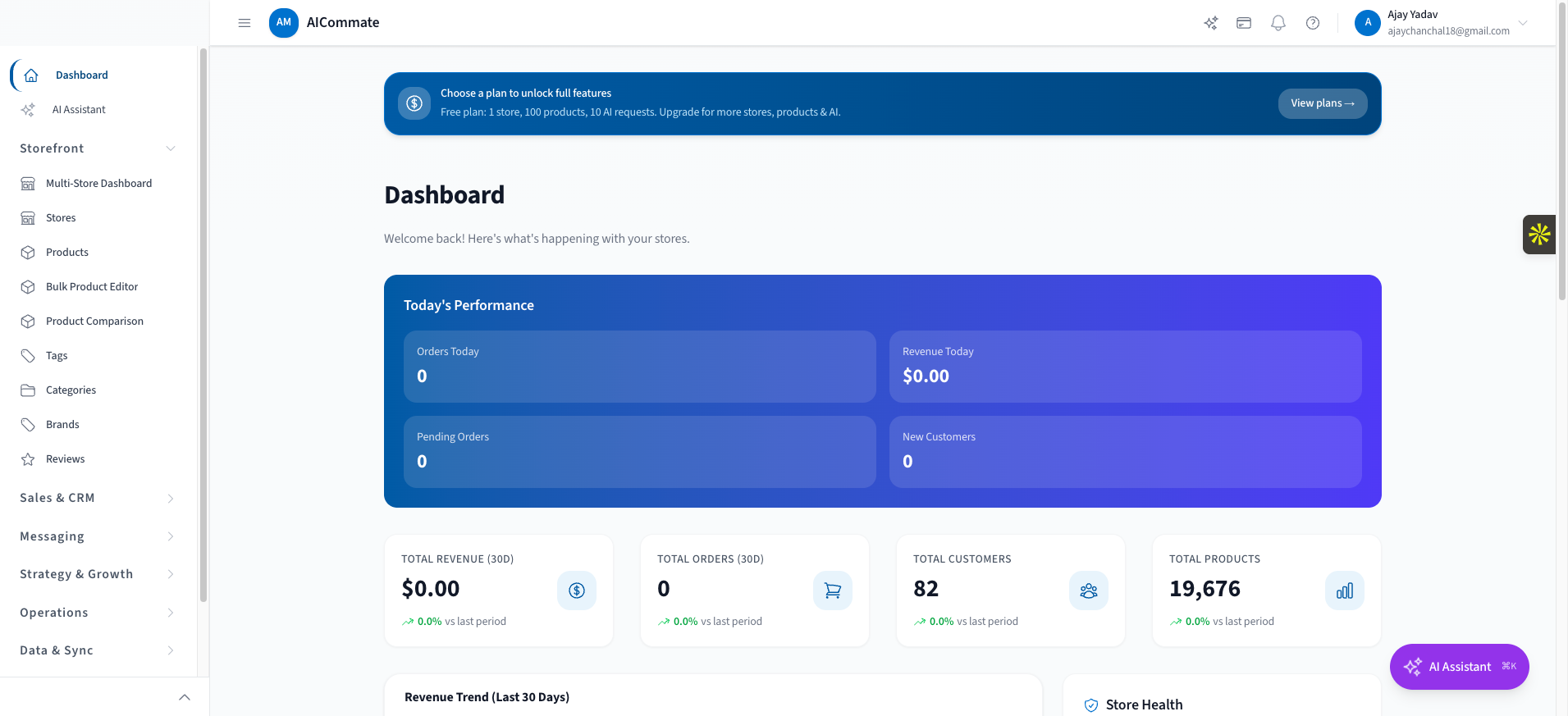Open Brands link in sidebar

pos(62,425)
